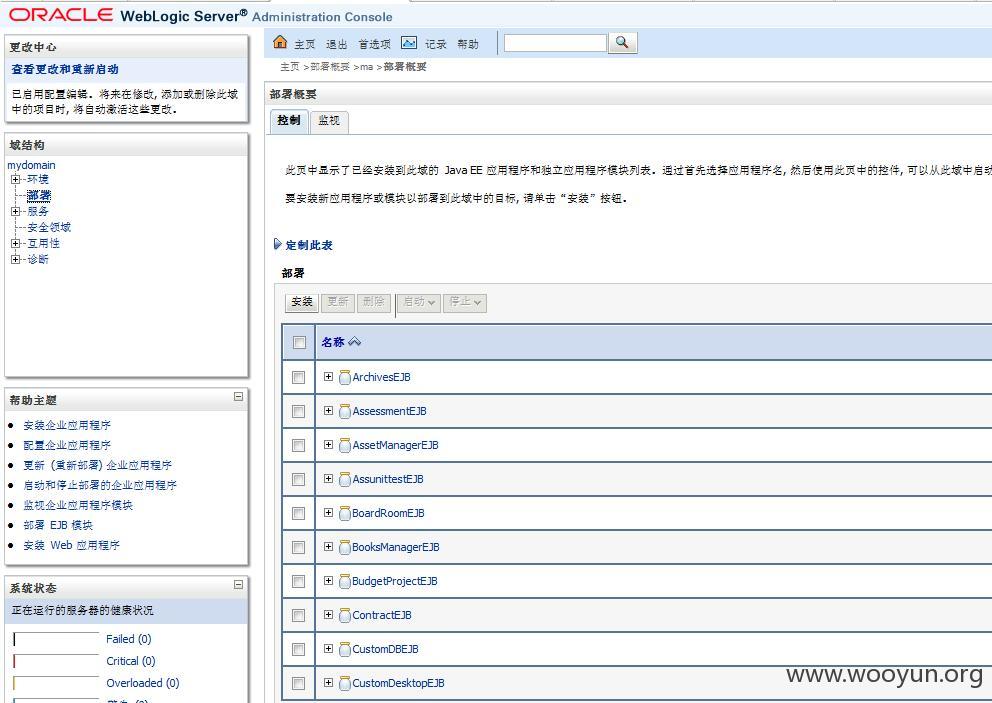Click the 安装 button
This screenshot has width=992, height=703.
click(x=302, y=302)
